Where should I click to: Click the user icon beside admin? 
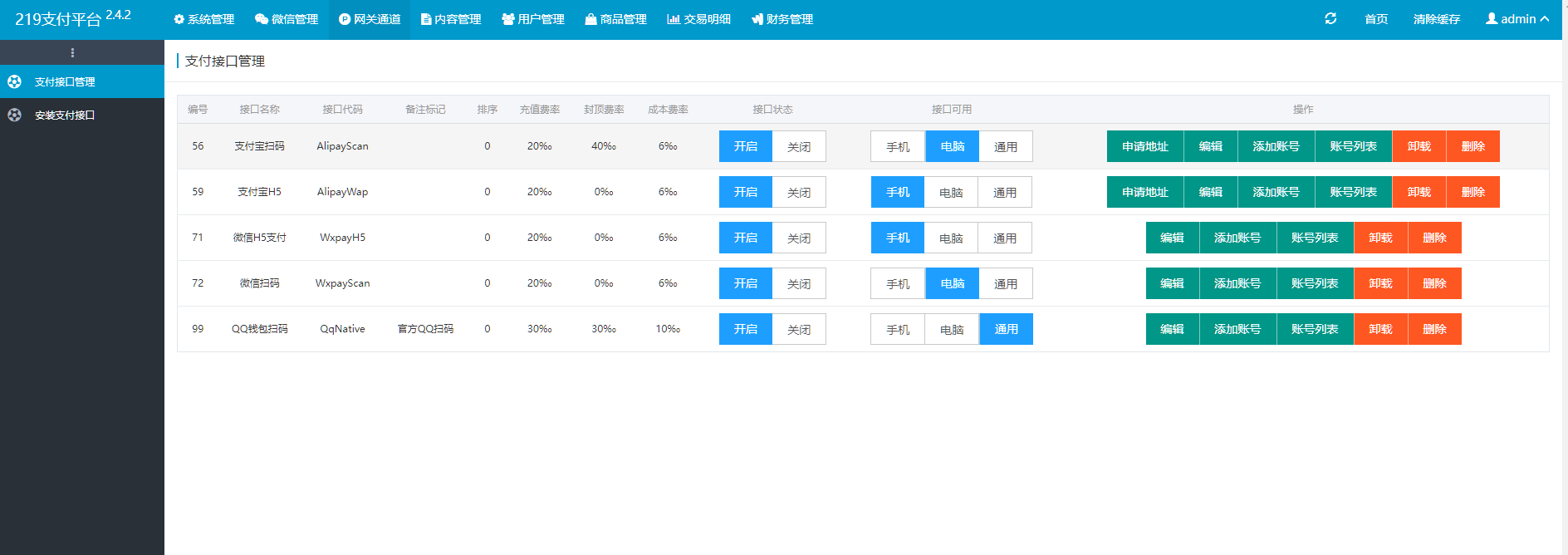[1492, 18]
